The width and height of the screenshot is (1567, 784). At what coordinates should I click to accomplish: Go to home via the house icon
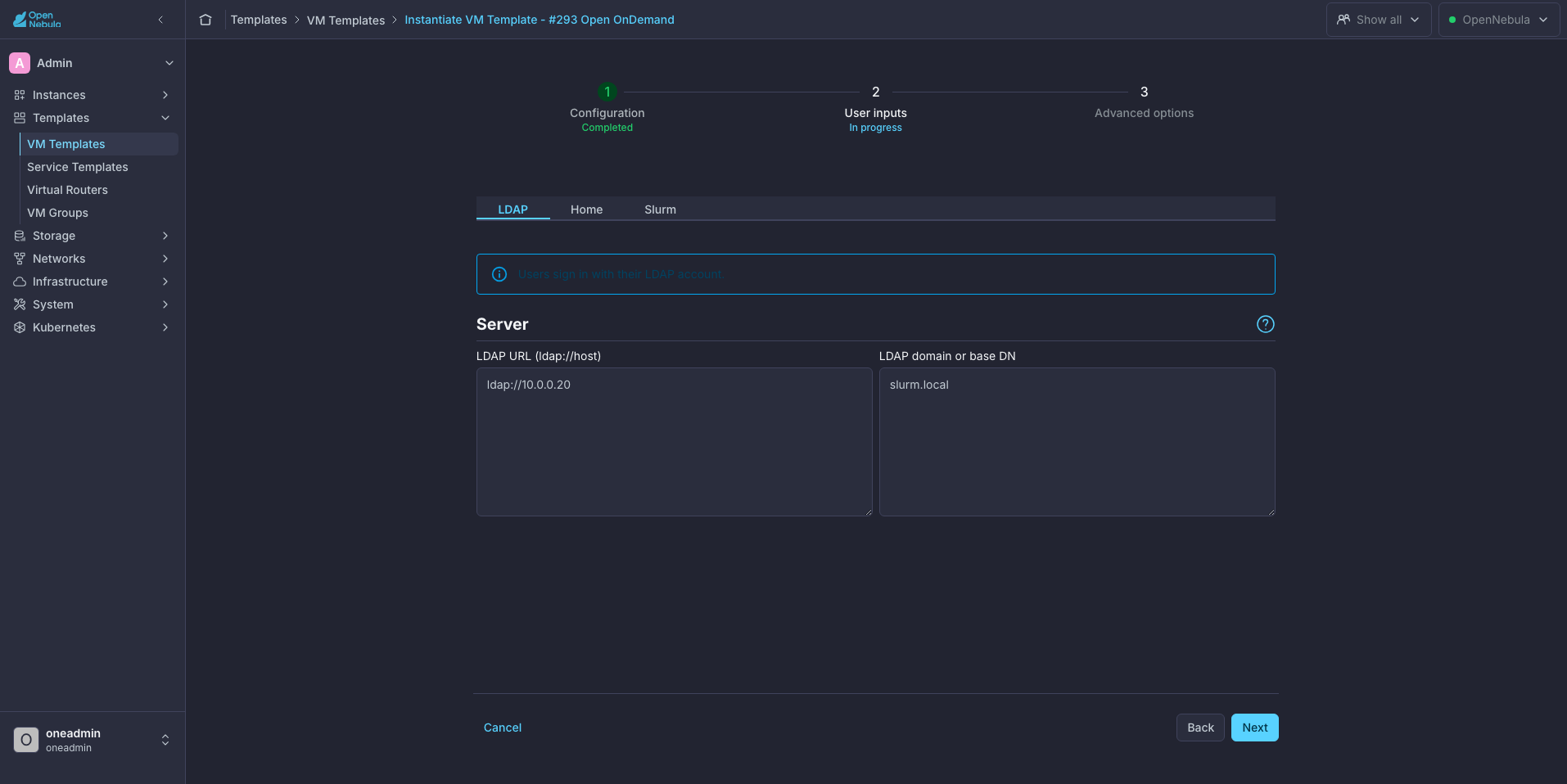pyautogui.click(x=205, y=20)
